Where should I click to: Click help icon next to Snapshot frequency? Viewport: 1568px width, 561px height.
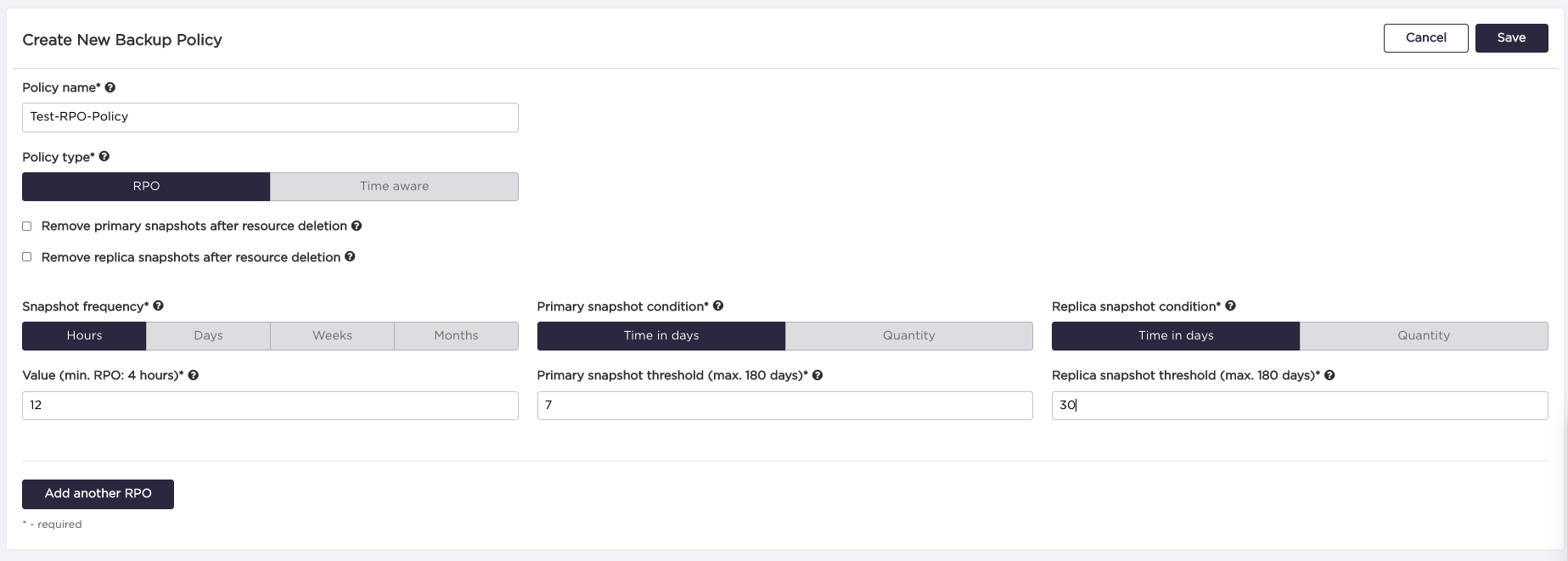[159, 306]
